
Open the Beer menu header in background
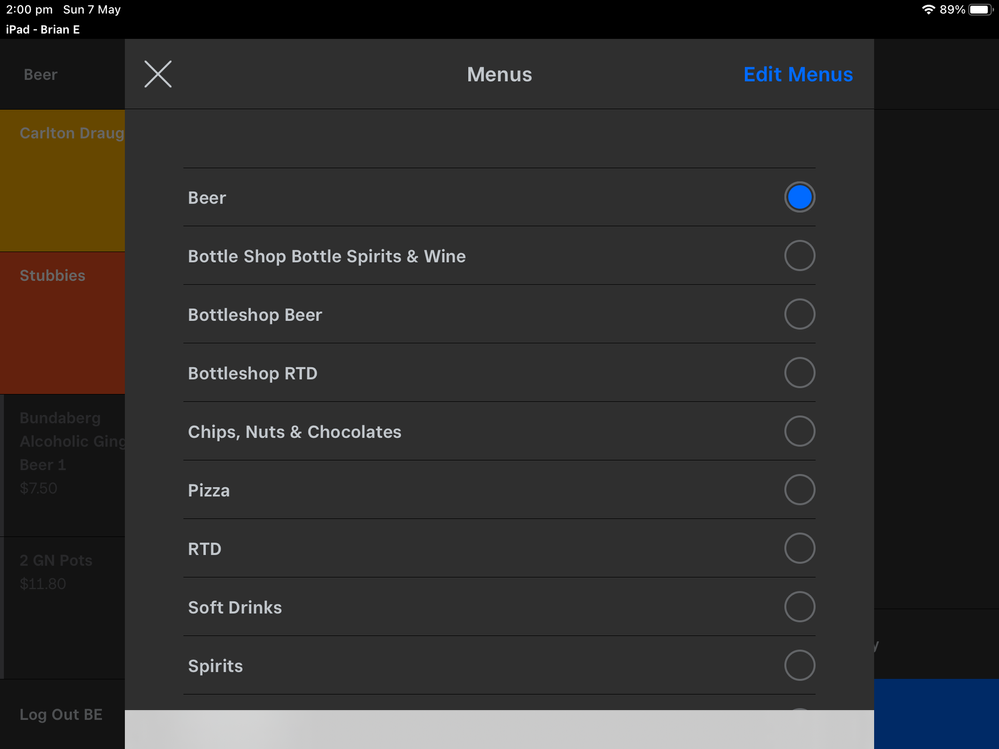(x=41, y=75)
